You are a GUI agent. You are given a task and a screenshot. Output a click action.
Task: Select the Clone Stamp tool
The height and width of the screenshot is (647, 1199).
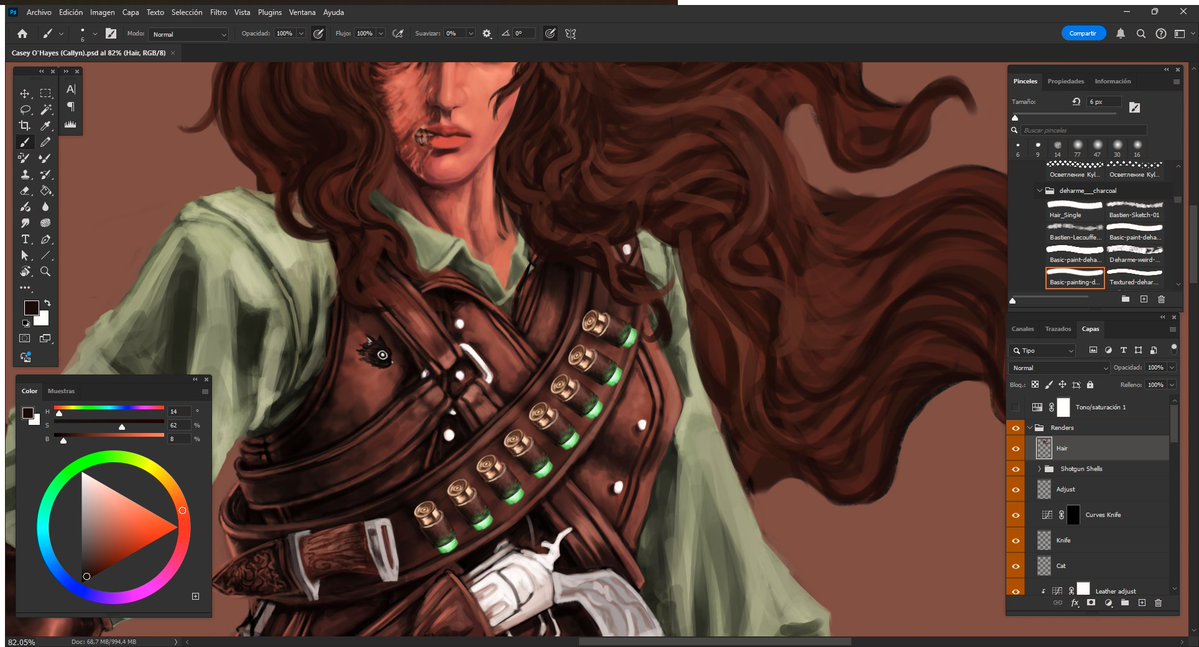[x=24, y=174]
